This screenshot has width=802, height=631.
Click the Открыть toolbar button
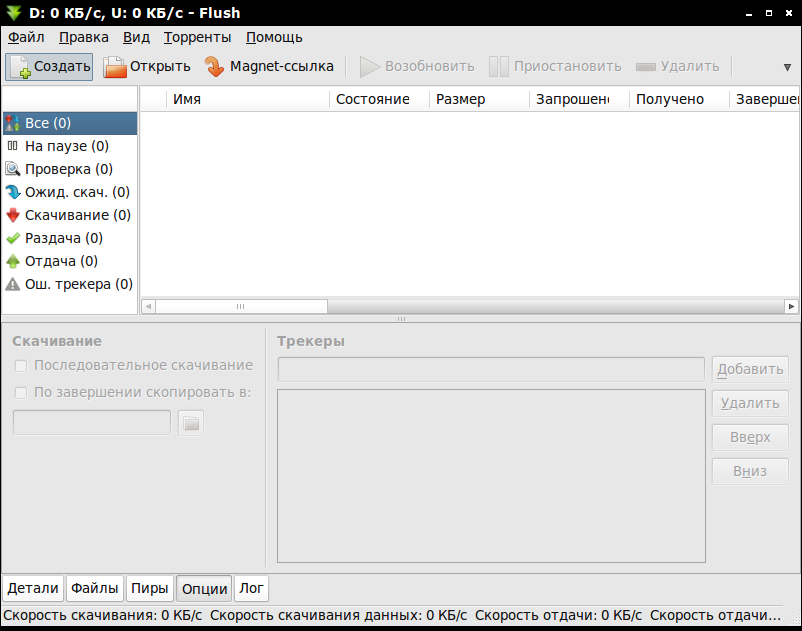(146, 66)
